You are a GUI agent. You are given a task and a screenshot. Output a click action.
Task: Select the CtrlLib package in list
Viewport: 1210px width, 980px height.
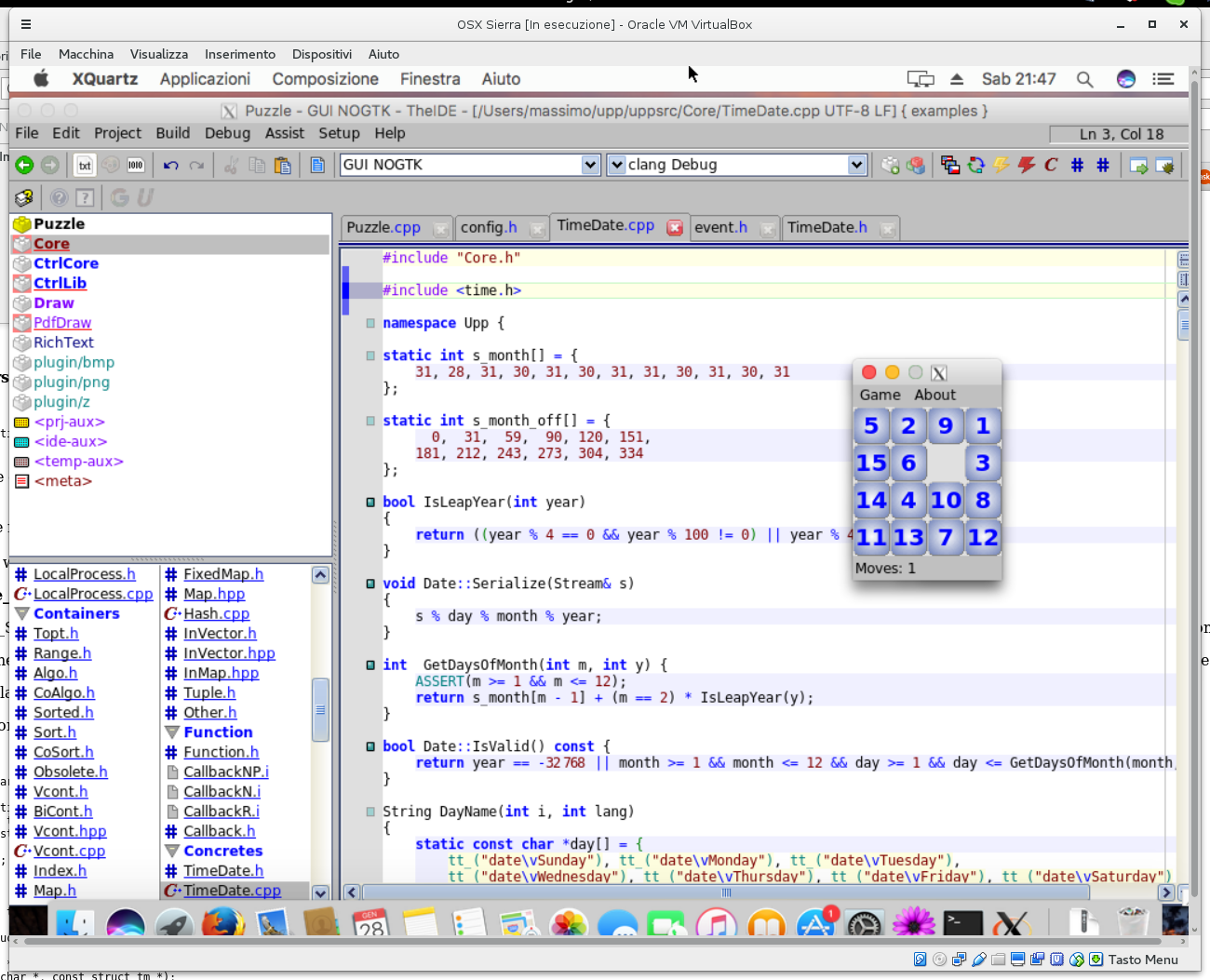60,283
